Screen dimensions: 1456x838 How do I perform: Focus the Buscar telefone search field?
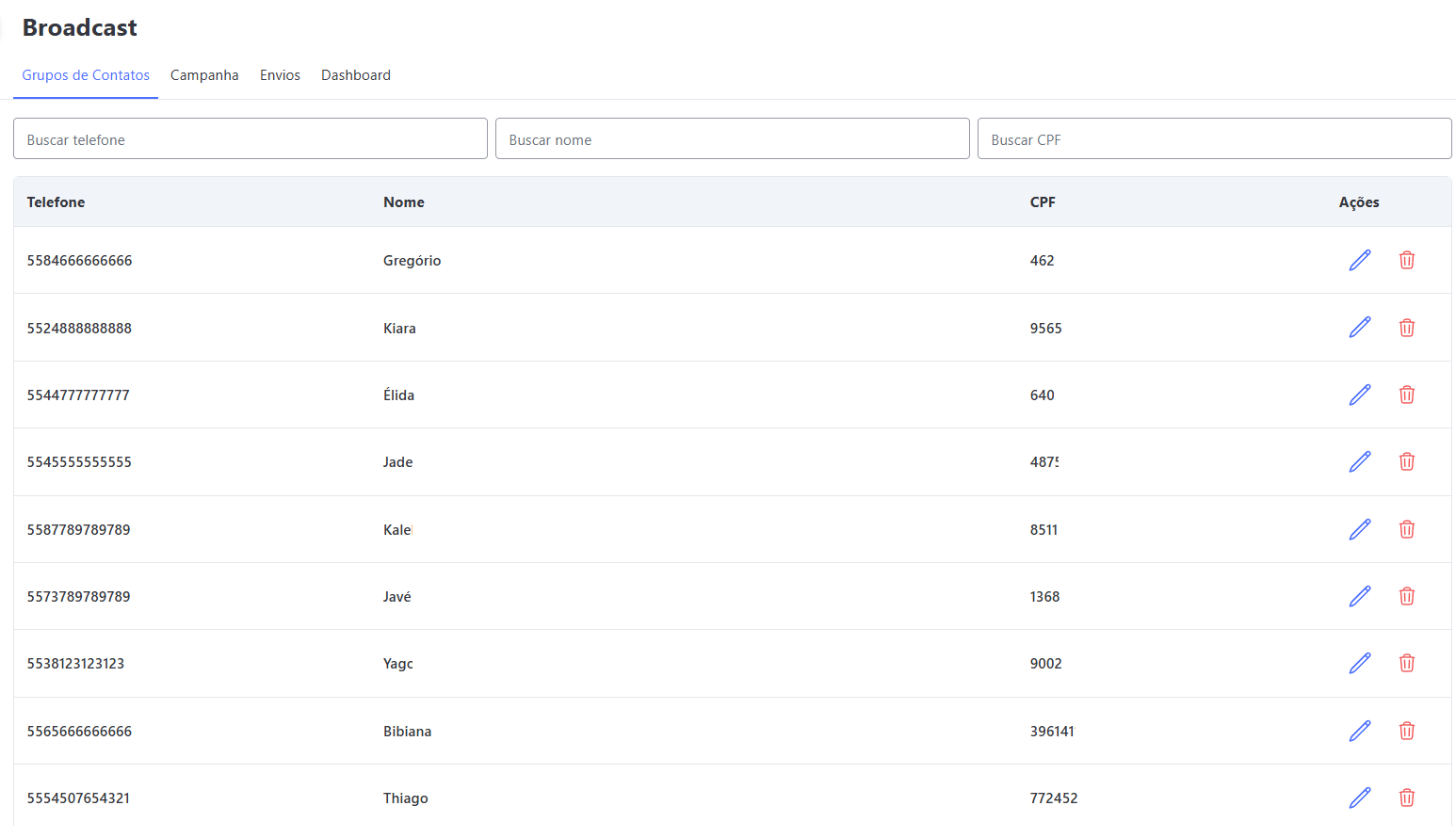(x=250, y=139)
